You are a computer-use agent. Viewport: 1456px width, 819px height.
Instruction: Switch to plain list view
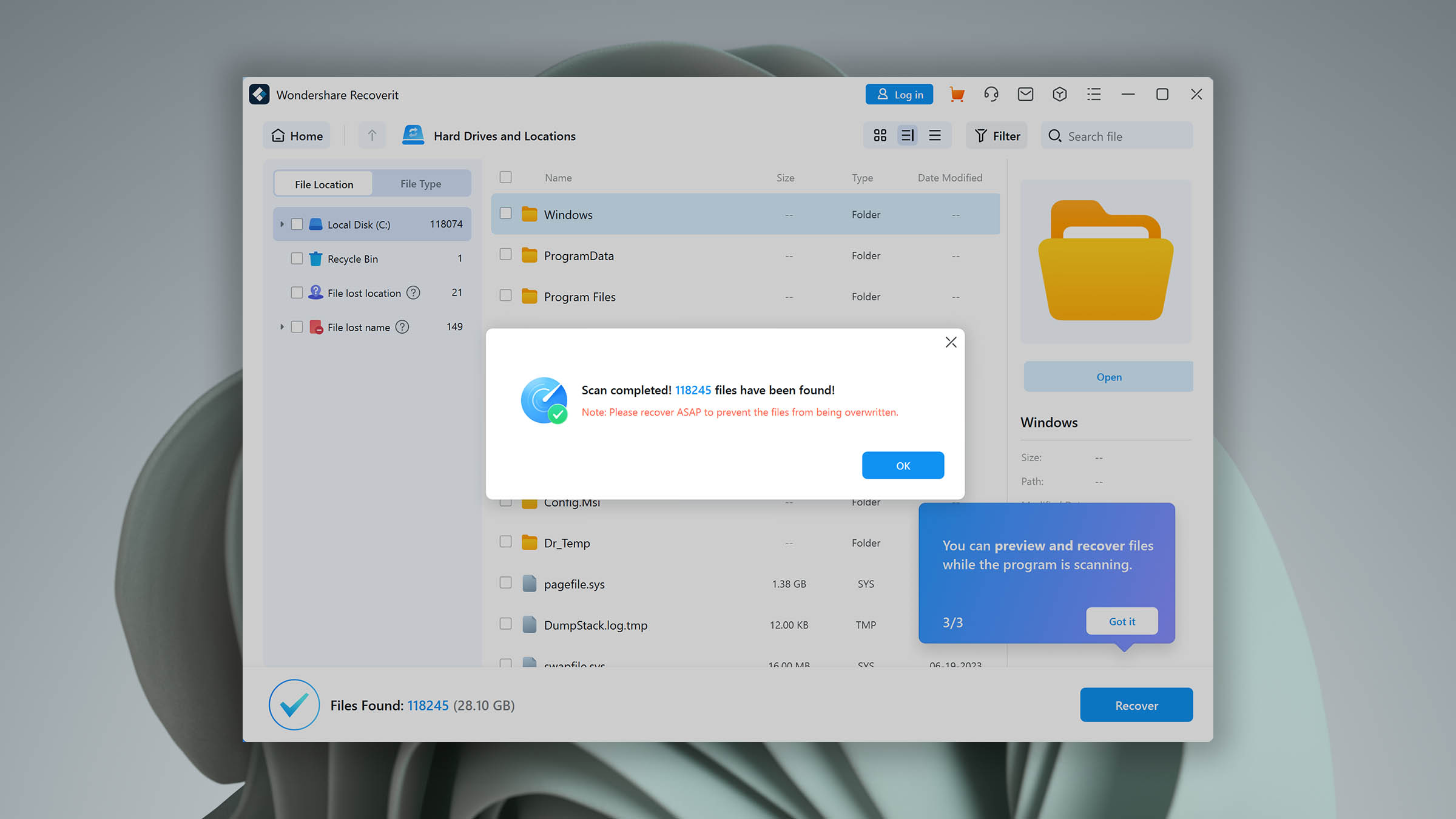935,135
